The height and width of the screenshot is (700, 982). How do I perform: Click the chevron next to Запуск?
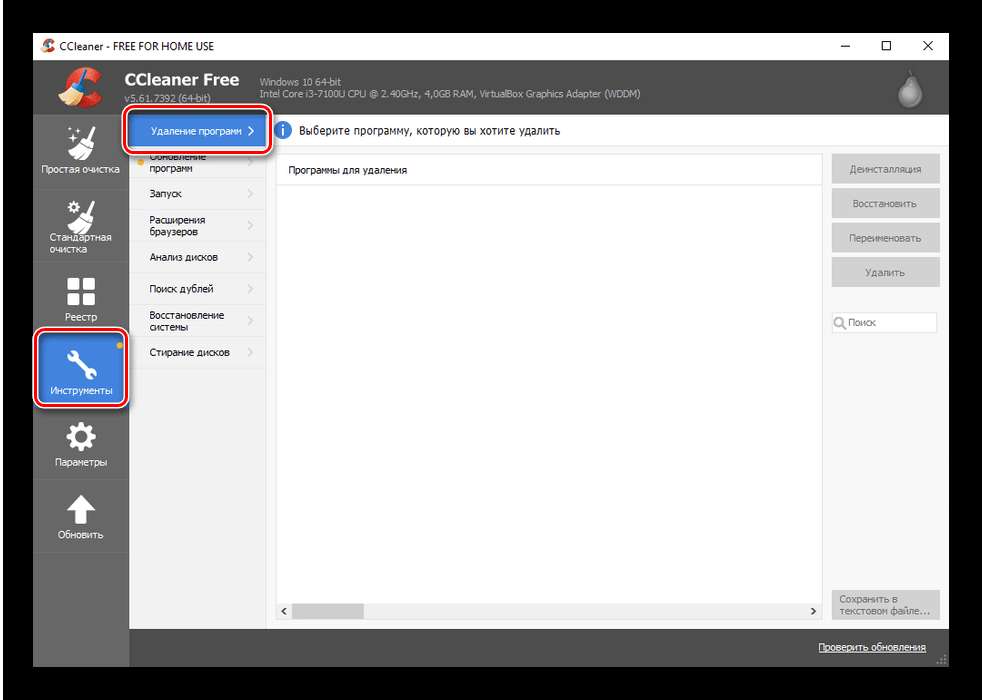[x=251, y=193]
